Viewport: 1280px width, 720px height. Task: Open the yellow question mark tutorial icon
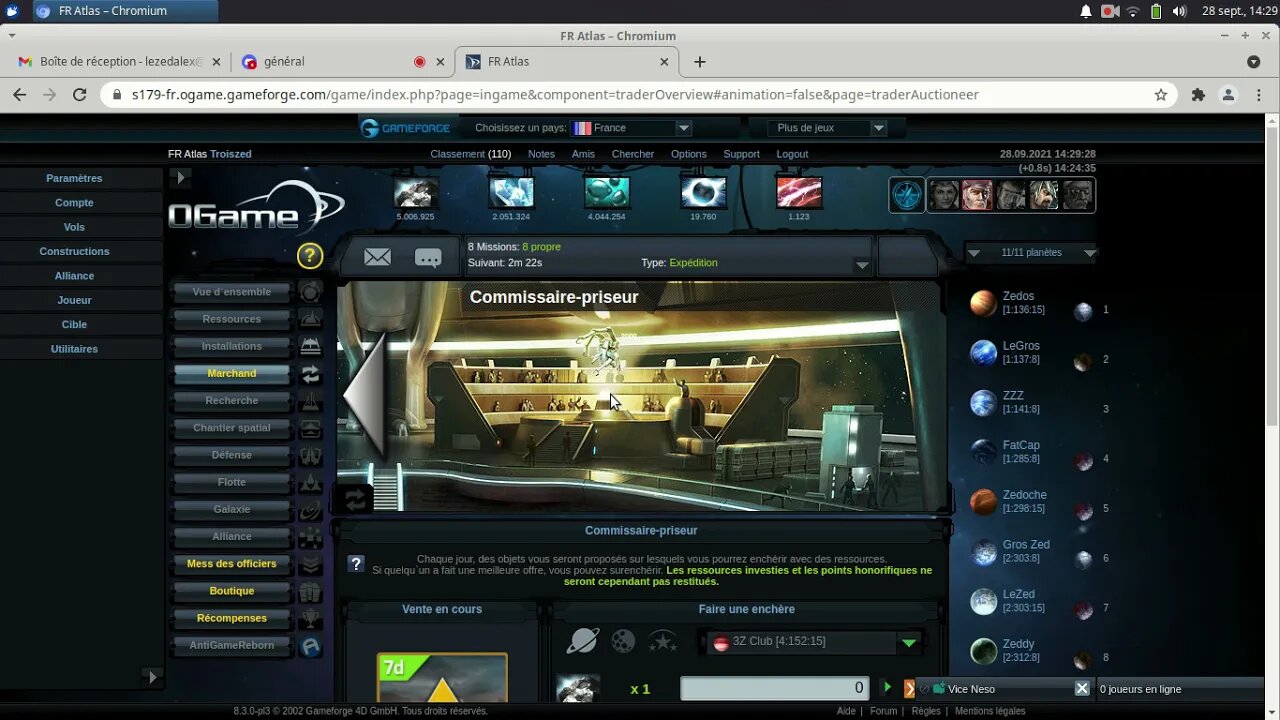click(x=310, y=256)
